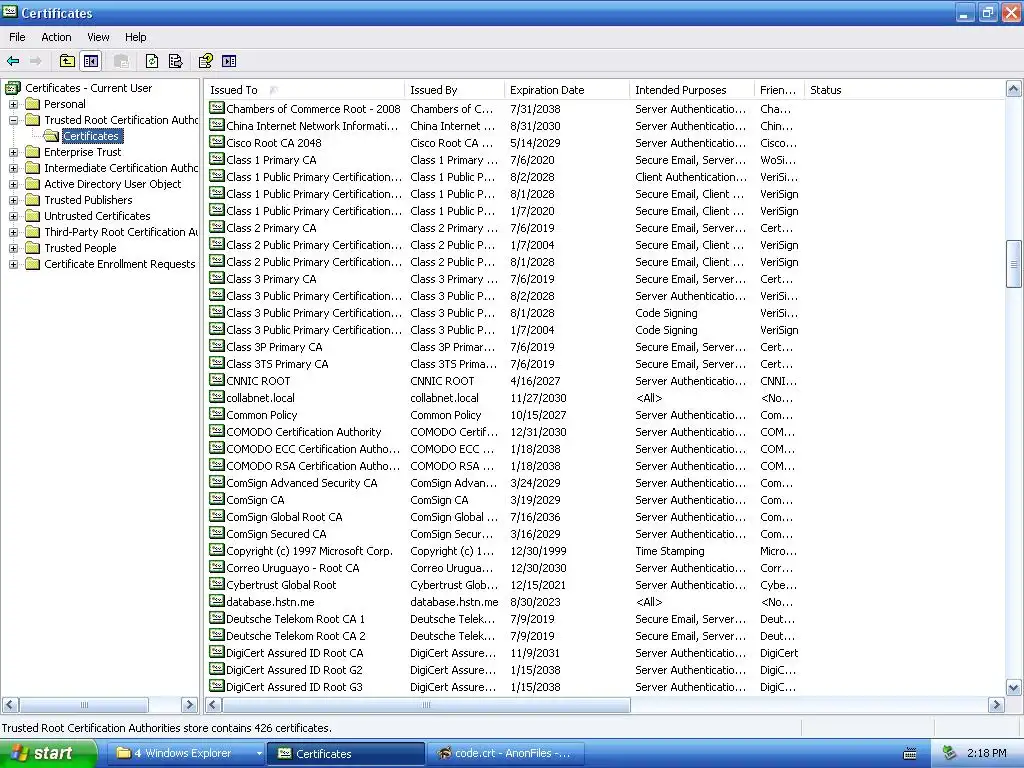Select COMODO Certification Authority certificate icon
Screen dimensions: 1024x768
pyautogui.click(x=216, y=431)
